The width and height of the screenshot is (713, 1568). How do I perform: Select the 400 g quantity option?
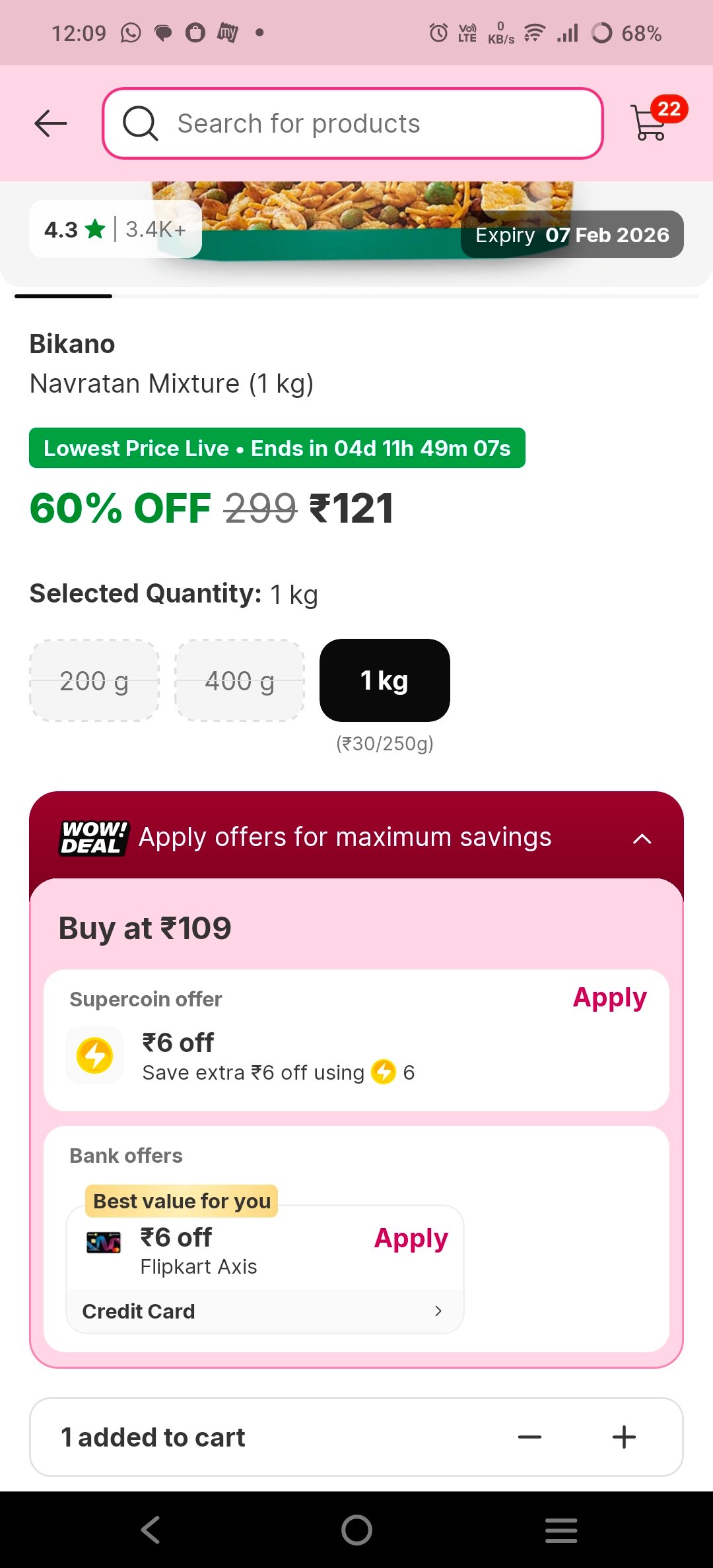(x=240, y=680)
